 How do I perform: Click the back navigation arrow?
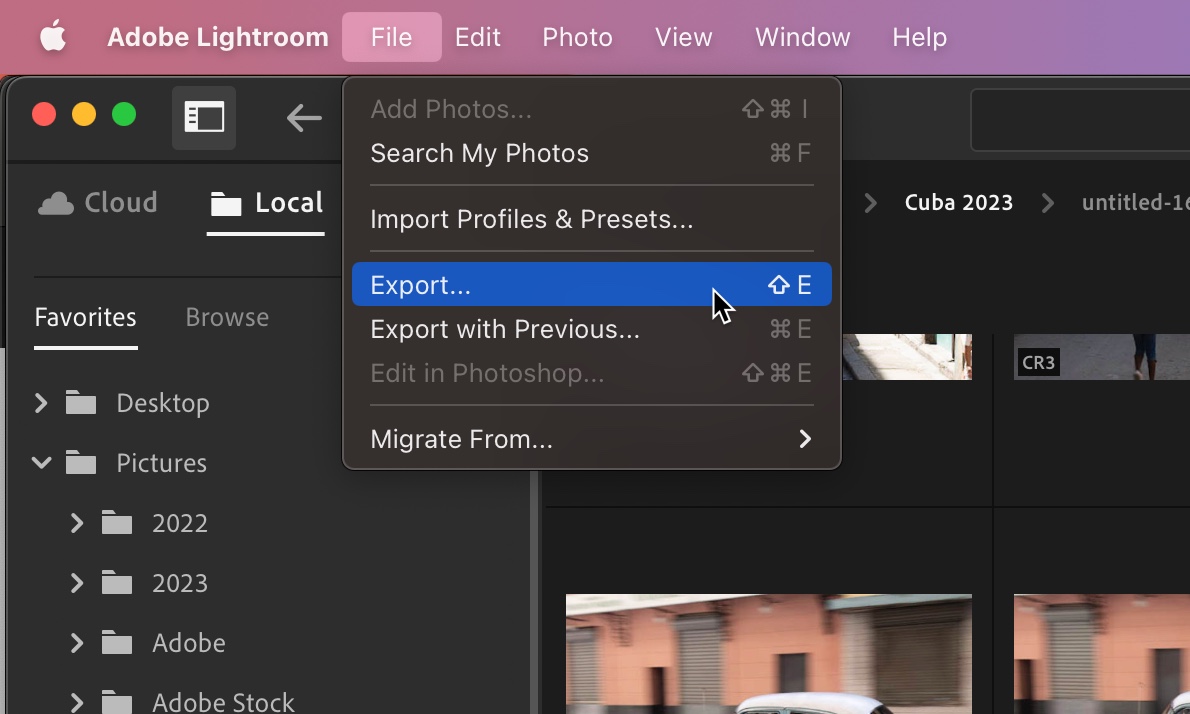[x=304, y=118]
